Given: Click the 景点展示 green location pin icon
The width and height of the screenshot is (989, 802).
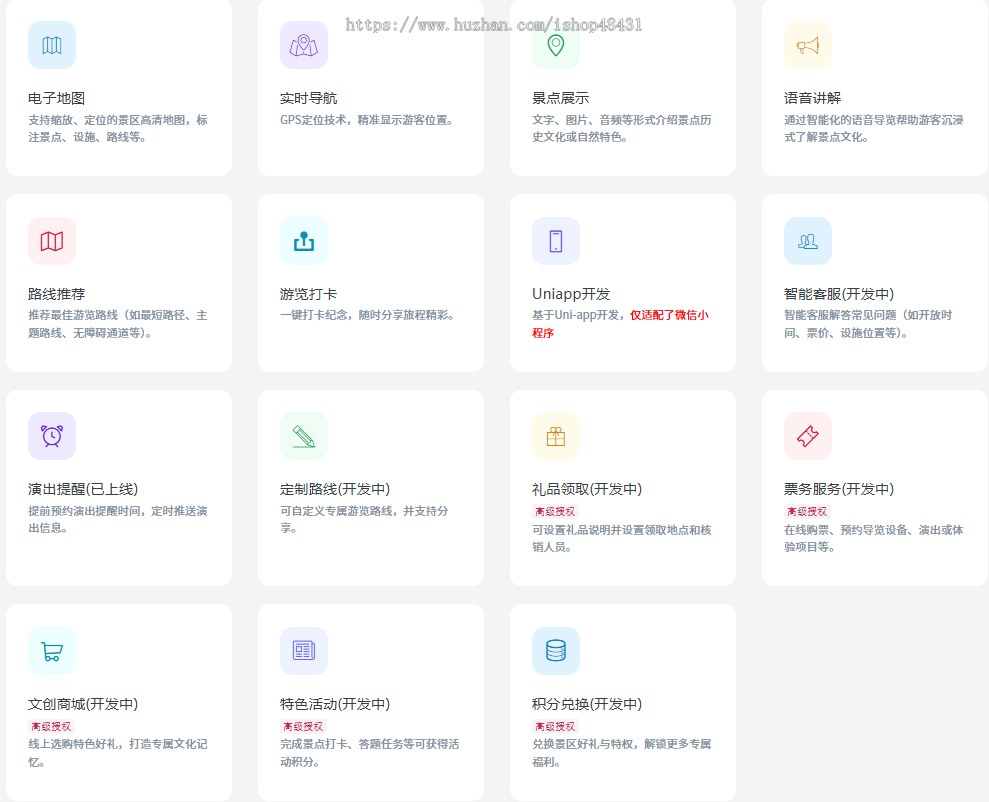Looking at the screenshot, I should [x=556, y=45].
